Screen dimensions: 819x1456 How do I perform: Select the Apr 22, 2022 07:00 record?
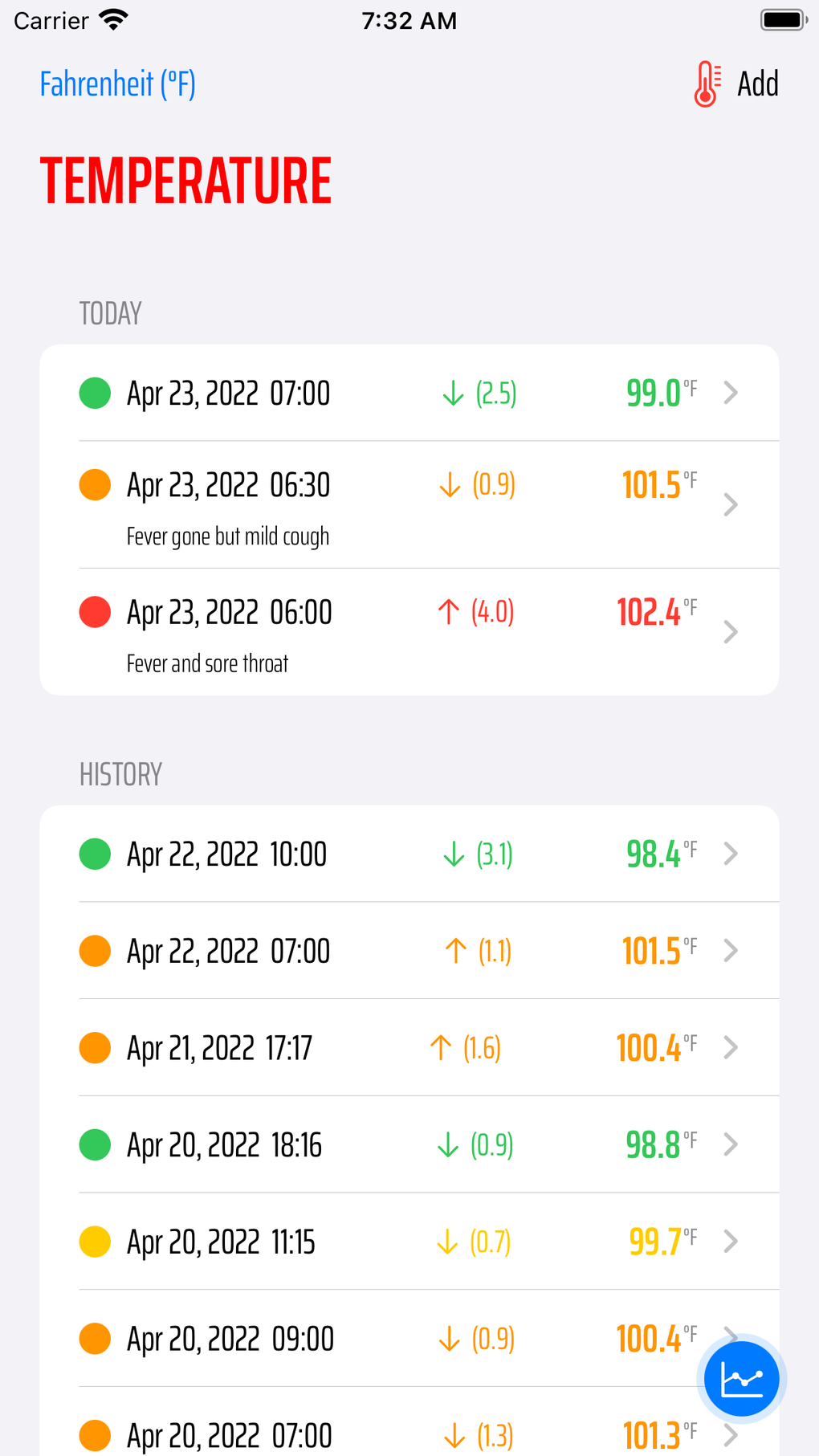(229, 951)
